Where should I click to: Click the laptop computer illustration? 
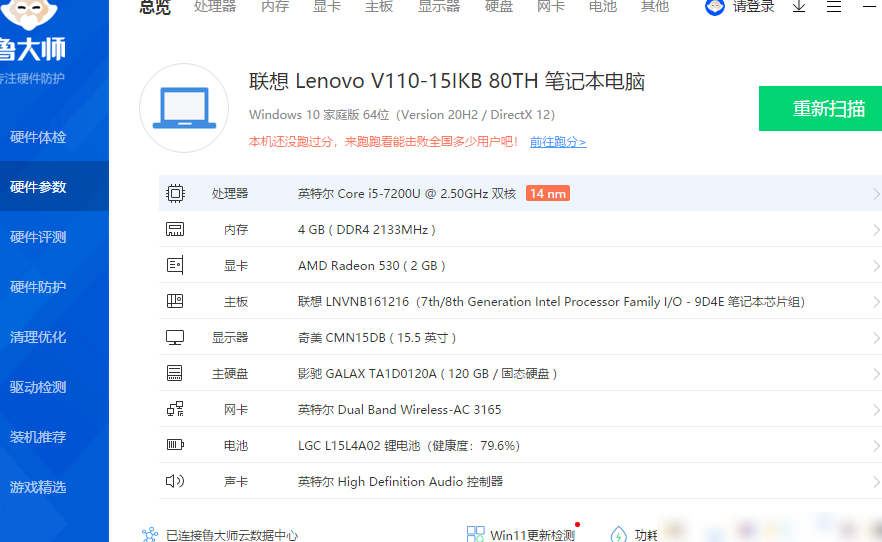(x=184, y=107)
